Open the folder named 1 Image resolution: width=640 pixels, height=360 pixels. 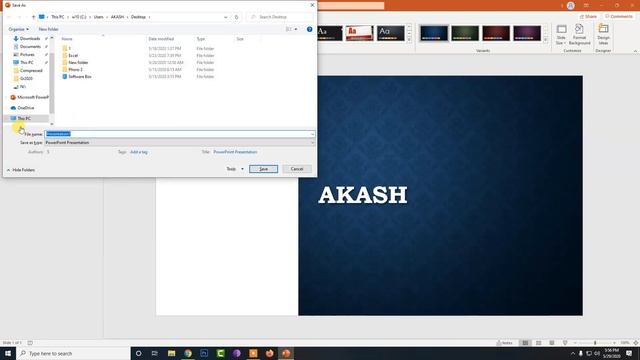(x=69, y=49)
